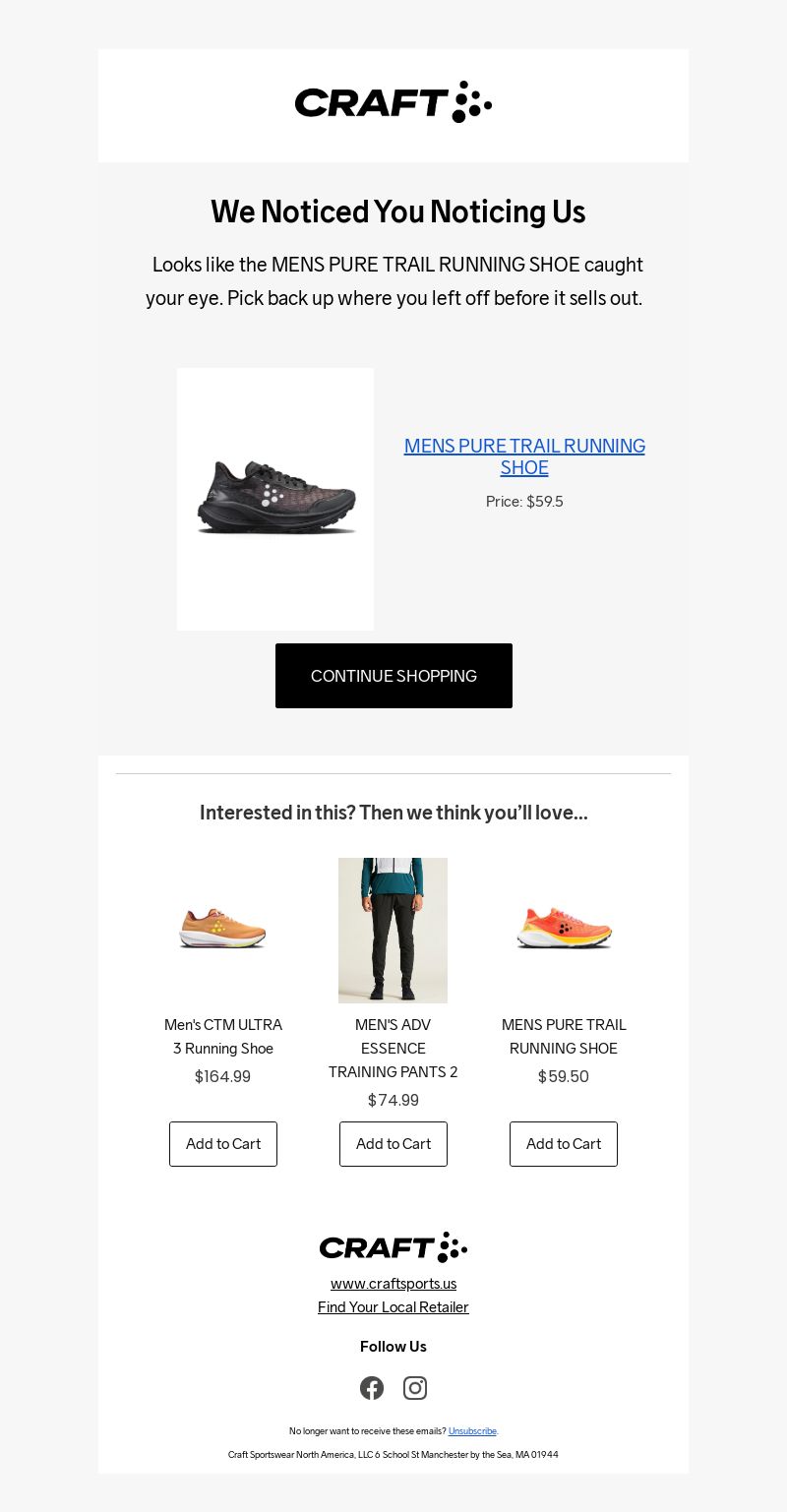Image resolution: width=787 pixels, height=1512 pixels.
Task: Click the Unsubscribe link
Action: point(472,1431)
